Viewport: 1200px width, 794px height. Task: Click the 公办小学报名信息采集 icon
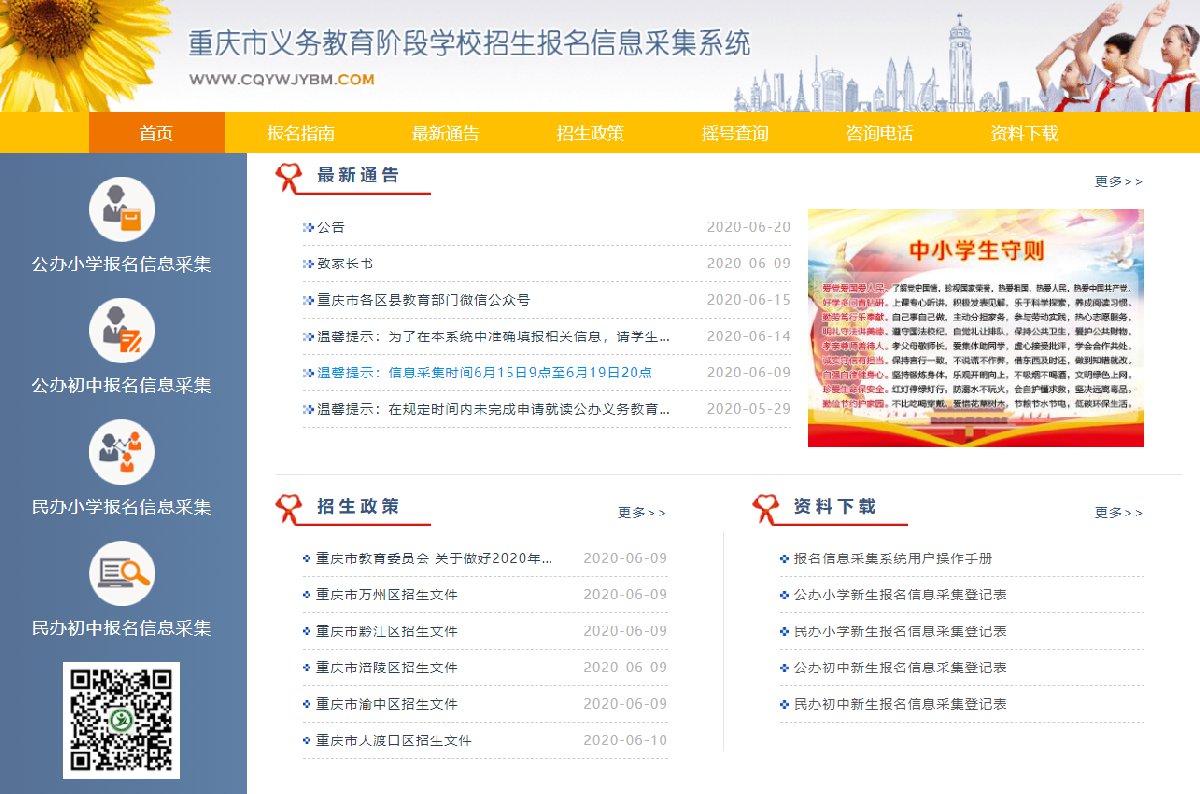coord(122,210)
